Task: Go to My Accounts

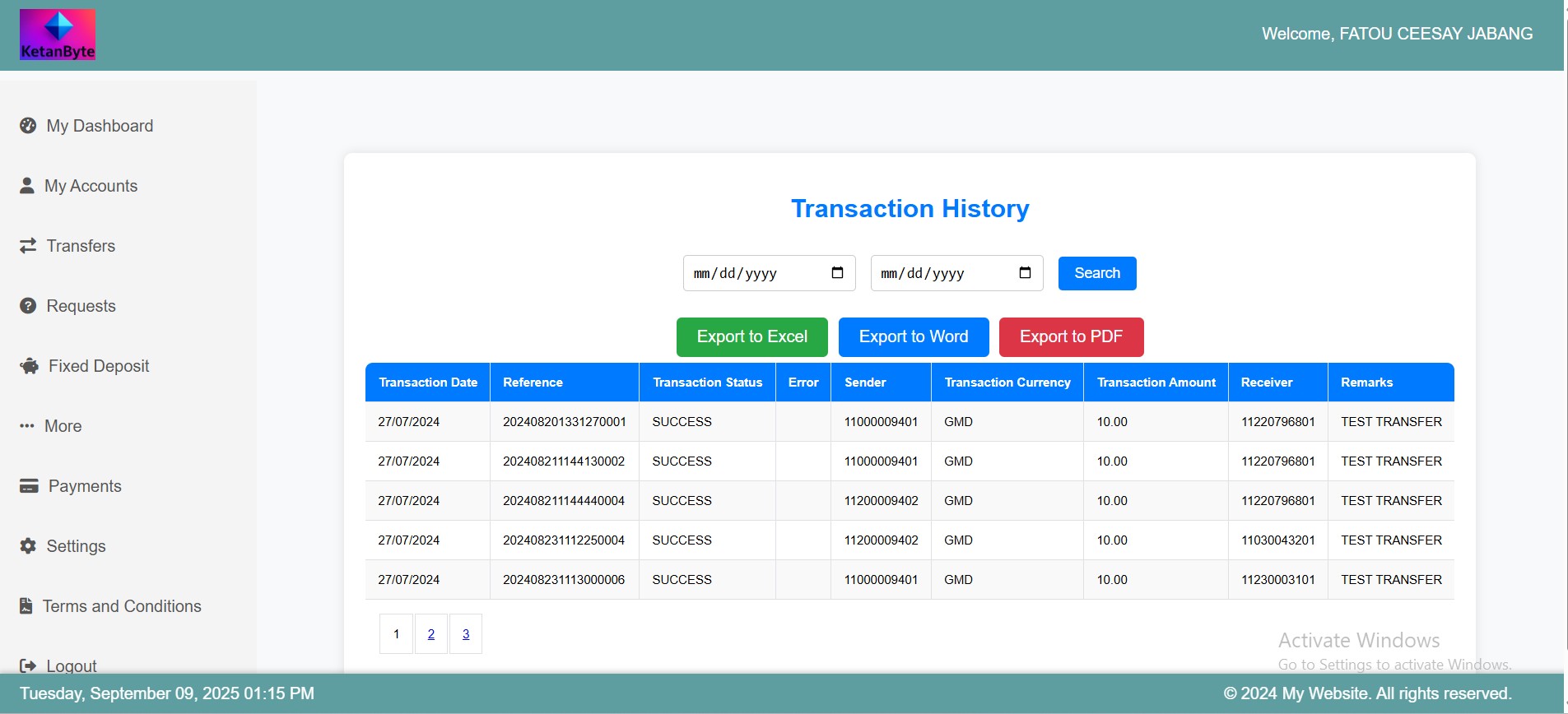Action: (x=91, y=186)
